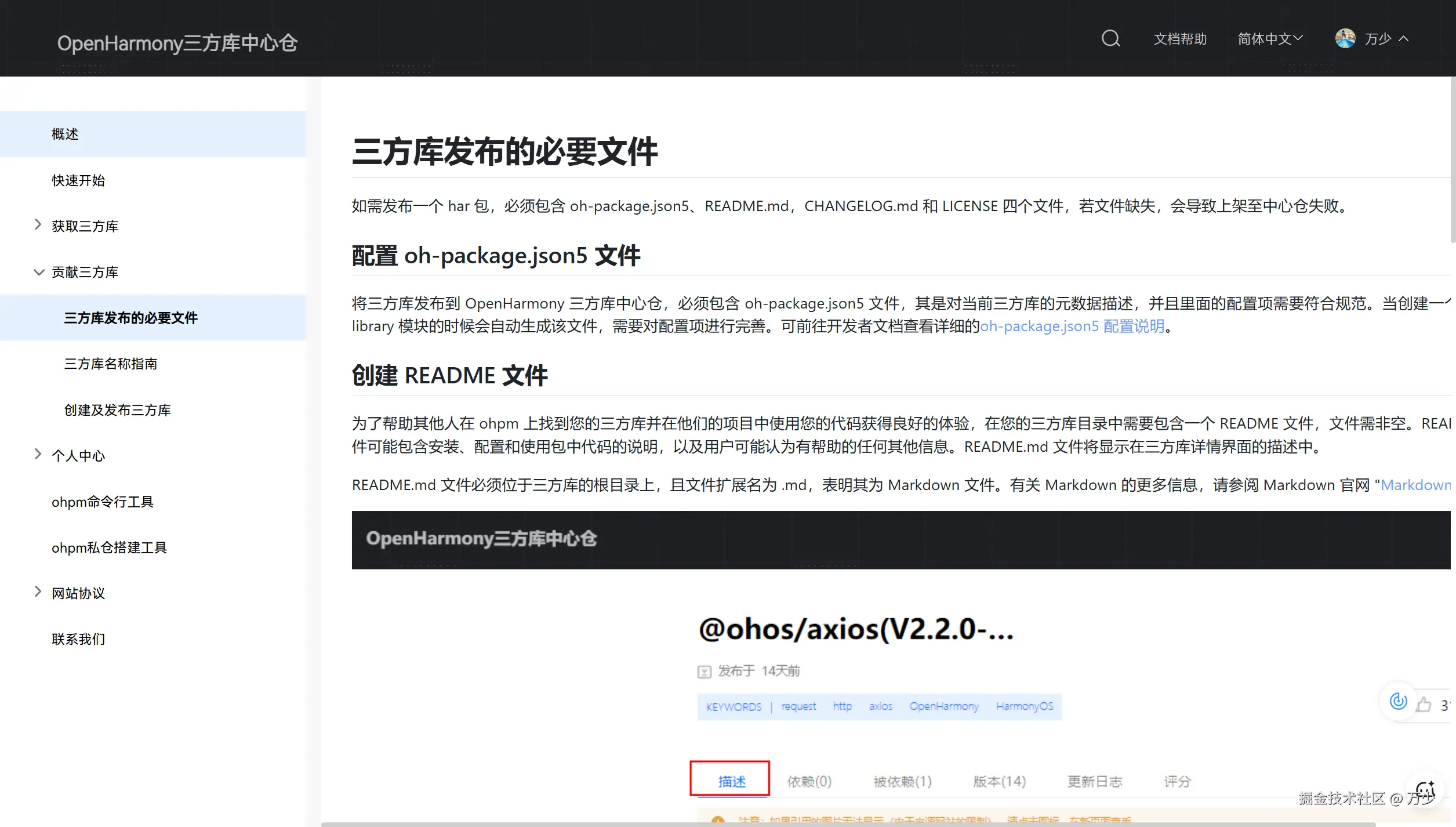Click the blue circular floating assistant icon
This screenshot has width=1456, height=827.
[x=1398, y=701]
